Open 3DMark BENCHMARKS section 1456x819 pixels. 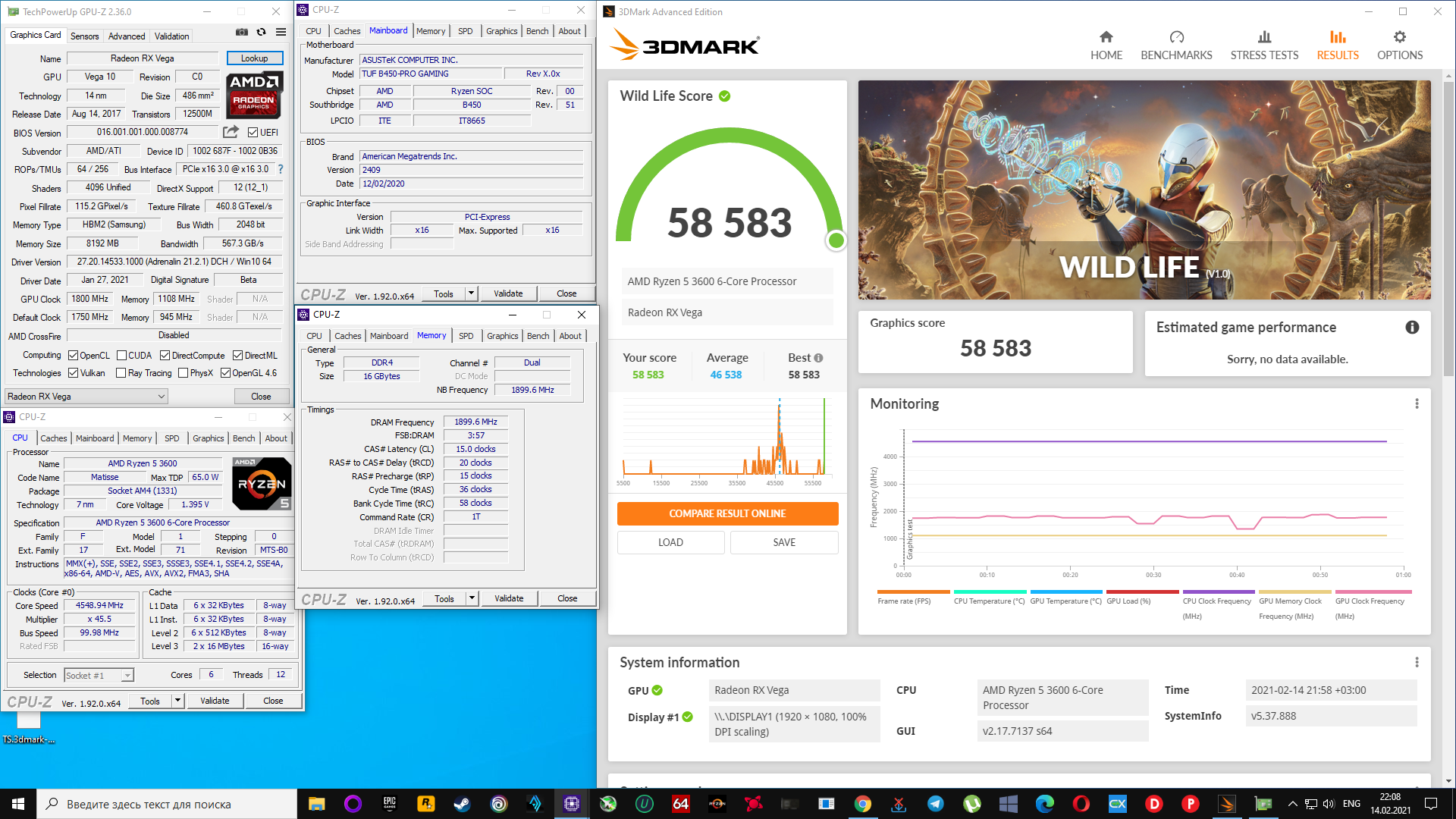coord(1176,45)
